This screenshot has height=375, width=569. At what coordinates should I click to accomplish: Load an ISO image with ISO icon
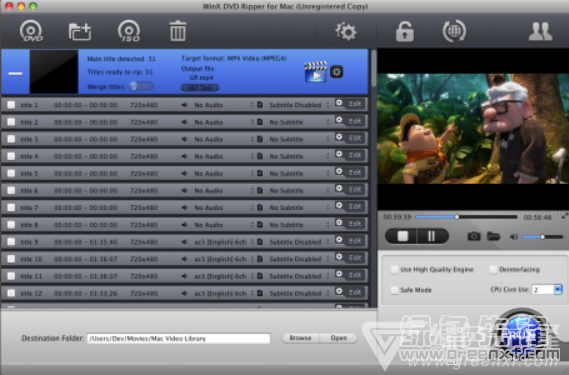[x=129, y=31]
